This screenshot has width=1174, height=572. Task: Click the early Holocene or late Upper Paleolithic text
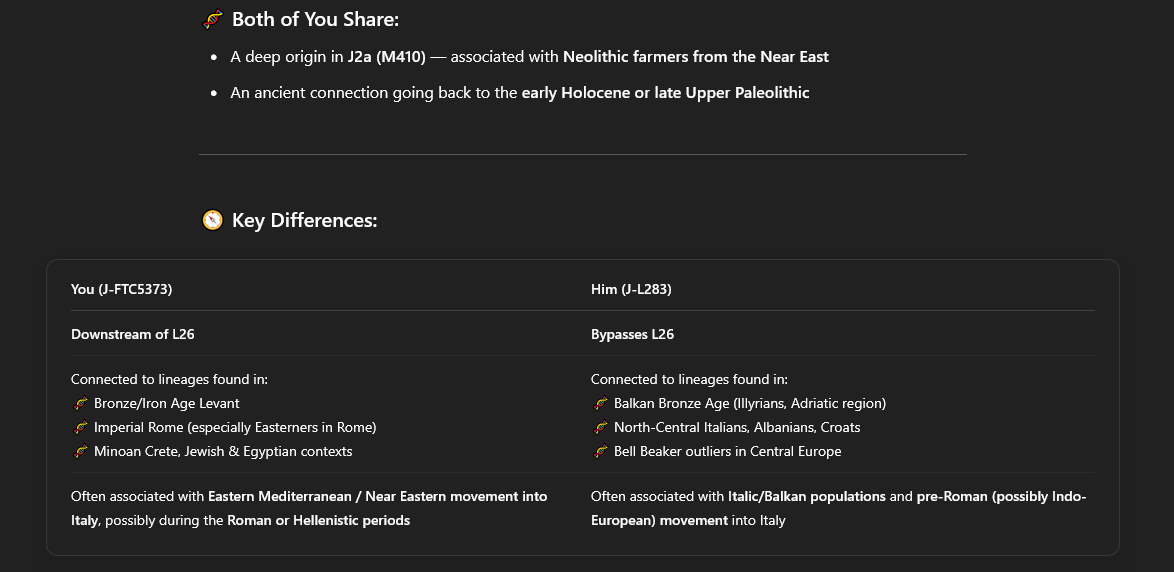pos(666,93)
